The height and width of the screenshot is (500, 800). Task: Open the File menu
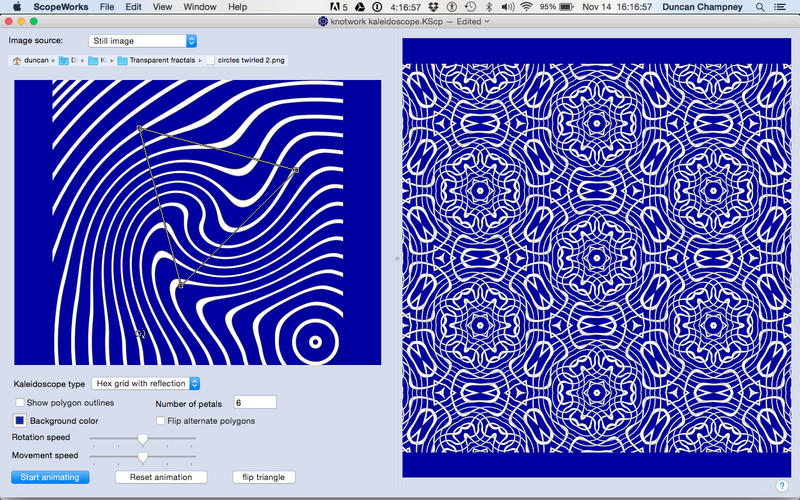click(x=106, y=7)
